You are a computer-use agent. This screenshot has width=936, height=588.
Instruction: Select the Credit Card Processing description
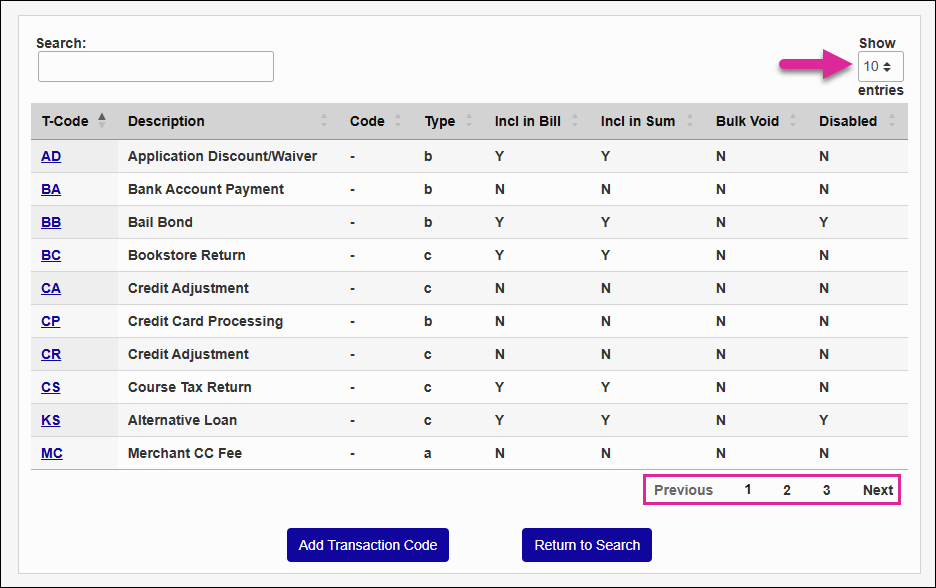pyautogui.click(x=205, y=321)
